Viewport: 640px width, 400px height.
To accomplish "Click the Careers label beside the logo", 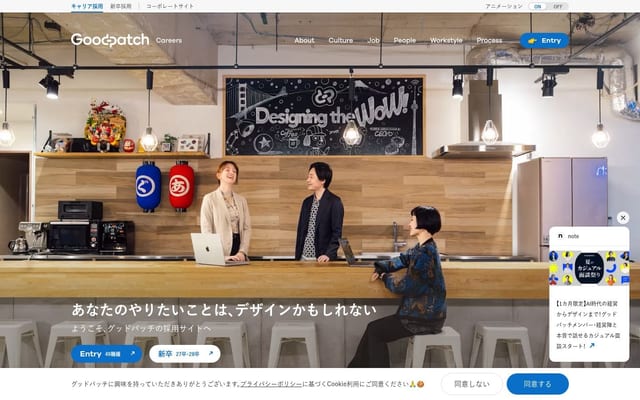I will [x=169, y=40].
